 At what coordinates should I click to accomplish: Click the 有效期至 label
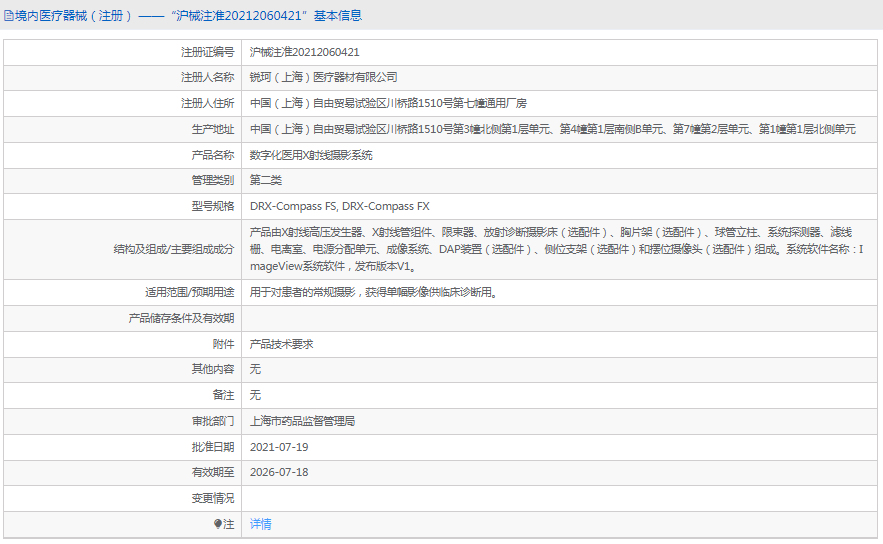[x=213, y=472]
